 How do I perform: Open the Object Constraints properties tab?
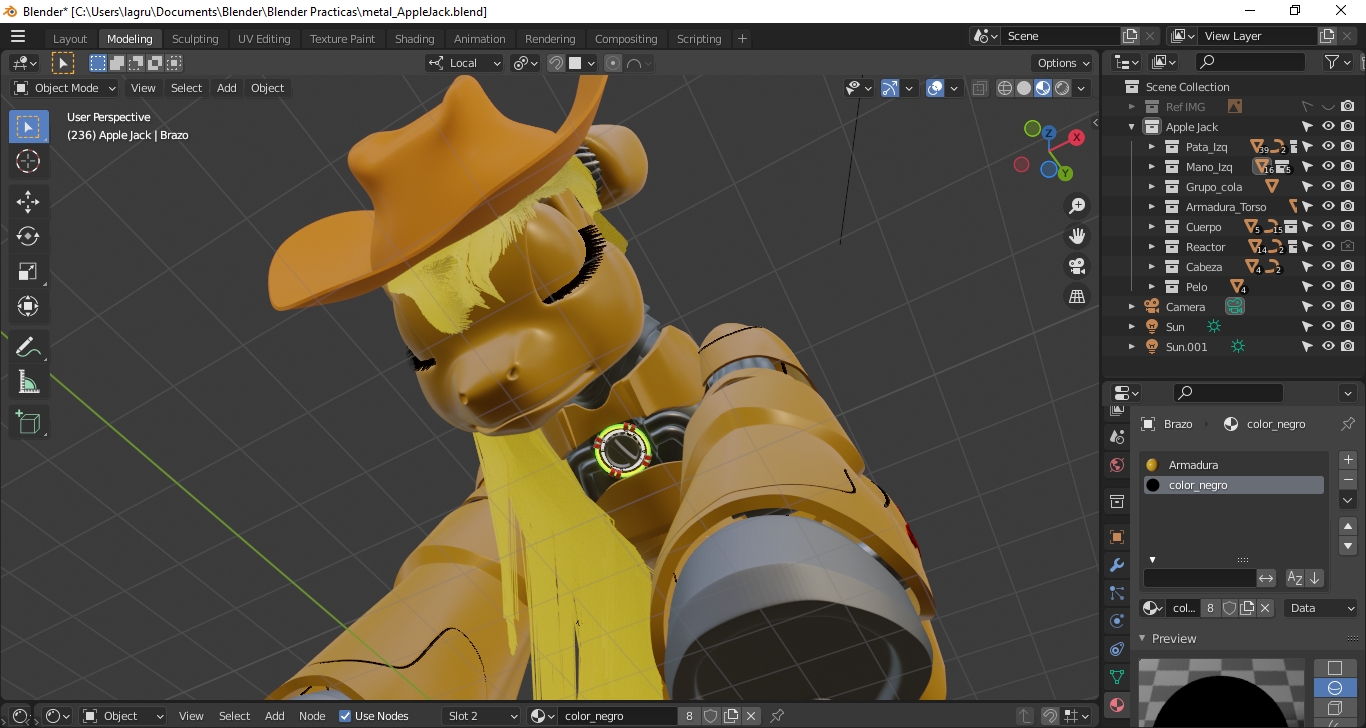1117,650
